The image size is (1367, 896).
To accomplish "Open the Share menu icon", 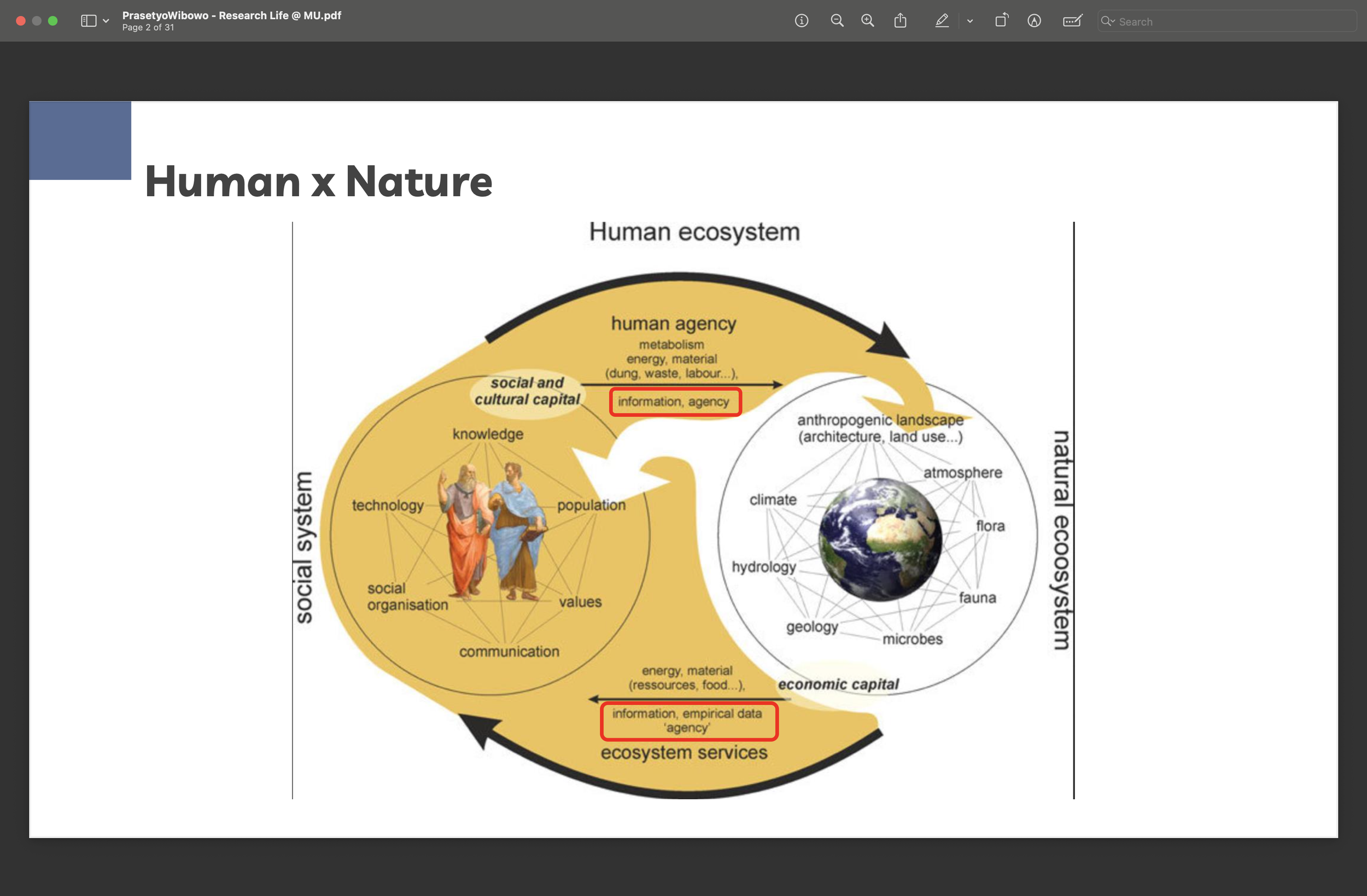I will pos(900,21).
